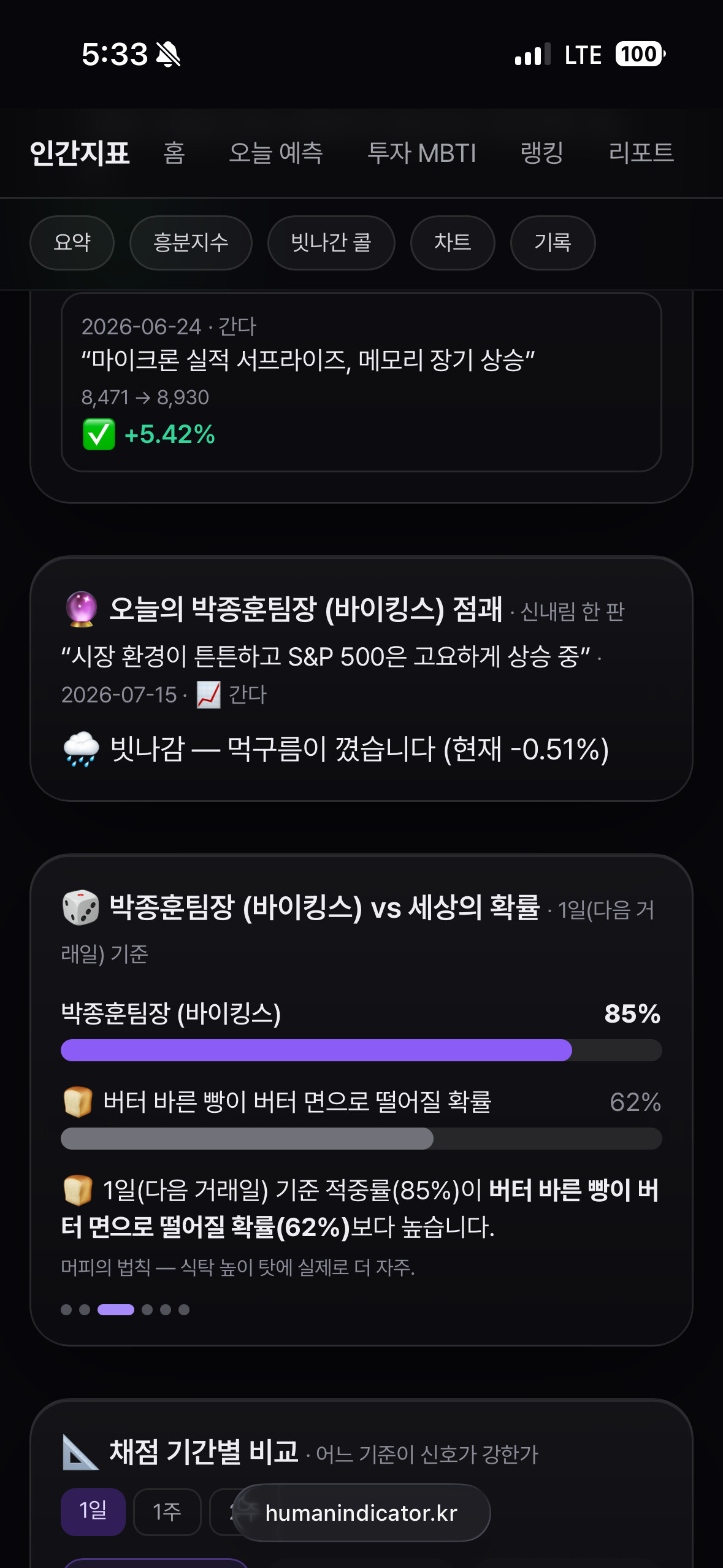
Task: Tap the green checkmark result icon
Action: [99, 434]
